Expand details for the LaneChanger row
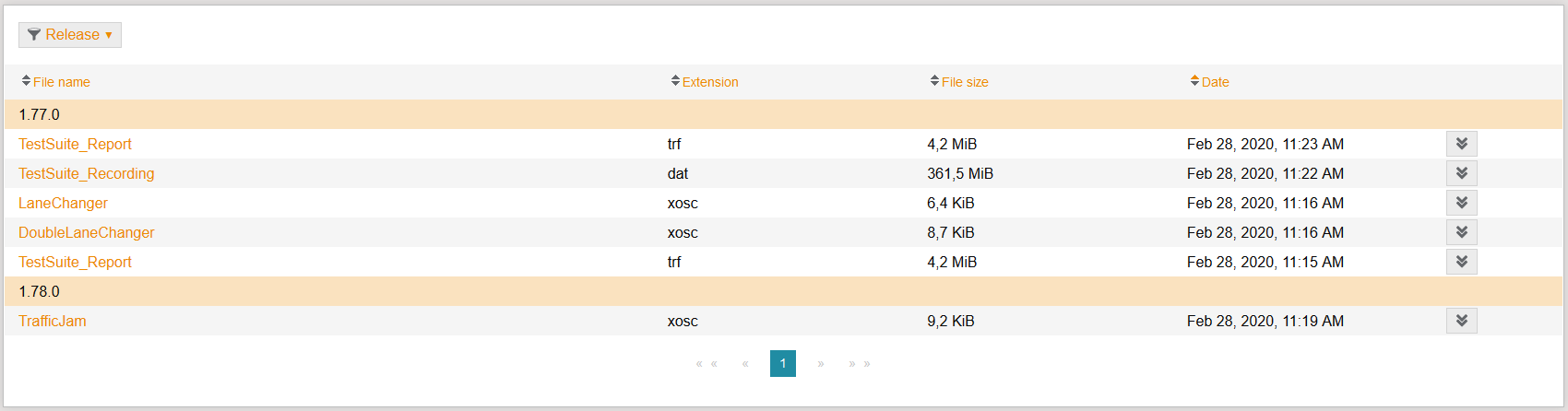Screen dimensions: 1568x411 1462,203
